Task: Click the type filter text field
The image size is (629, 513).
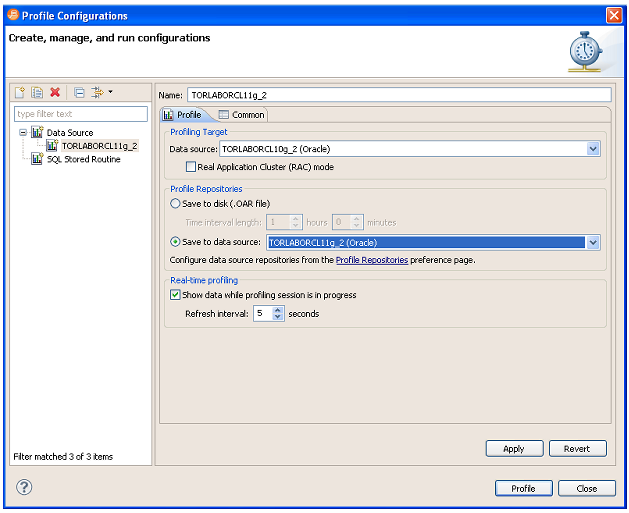Action: 81,114
